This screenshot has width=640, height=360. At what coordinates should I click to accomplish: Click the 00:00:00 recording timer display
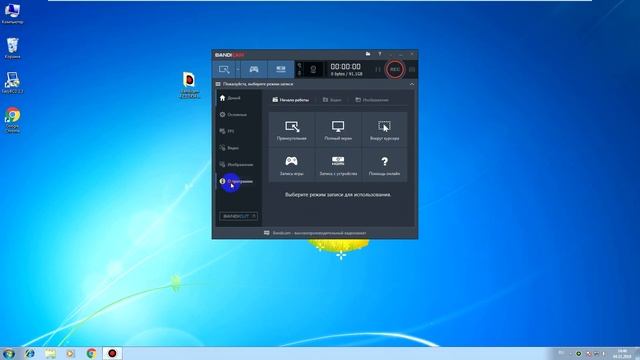(345, 67)
